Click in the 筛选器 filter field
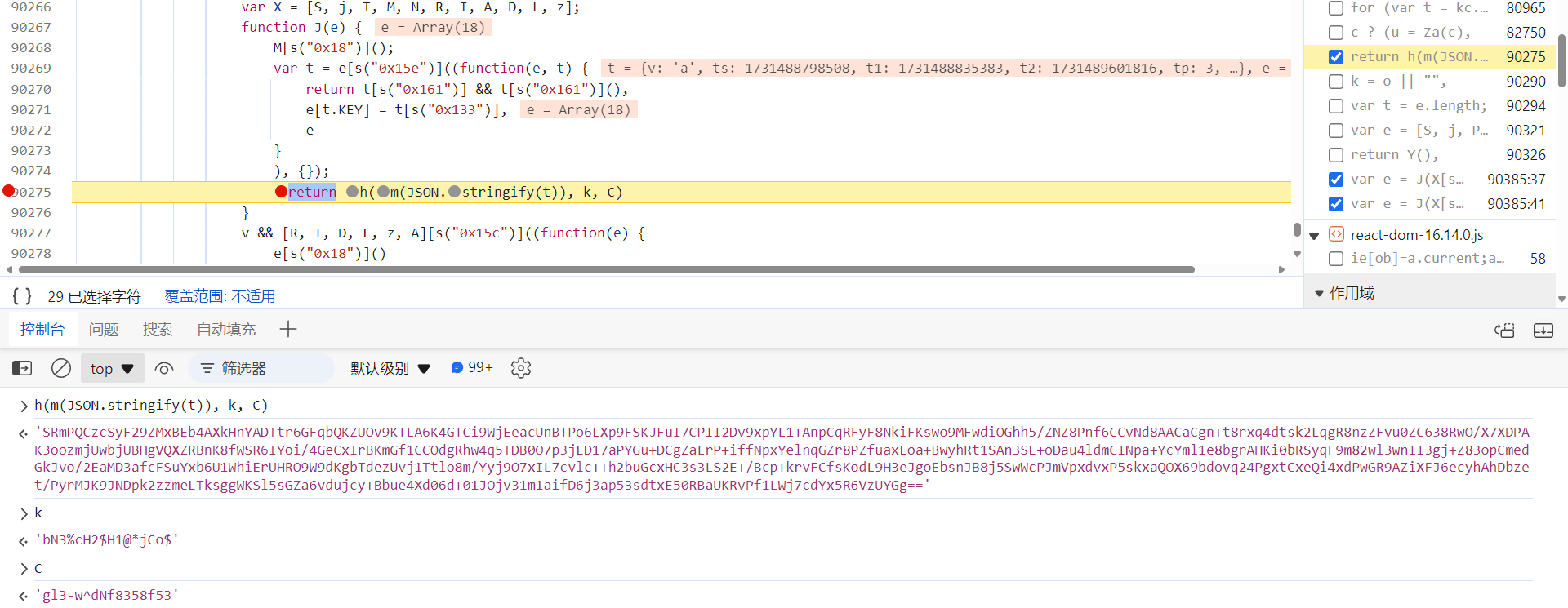The image size is (1568, 608). pos(261,368)
